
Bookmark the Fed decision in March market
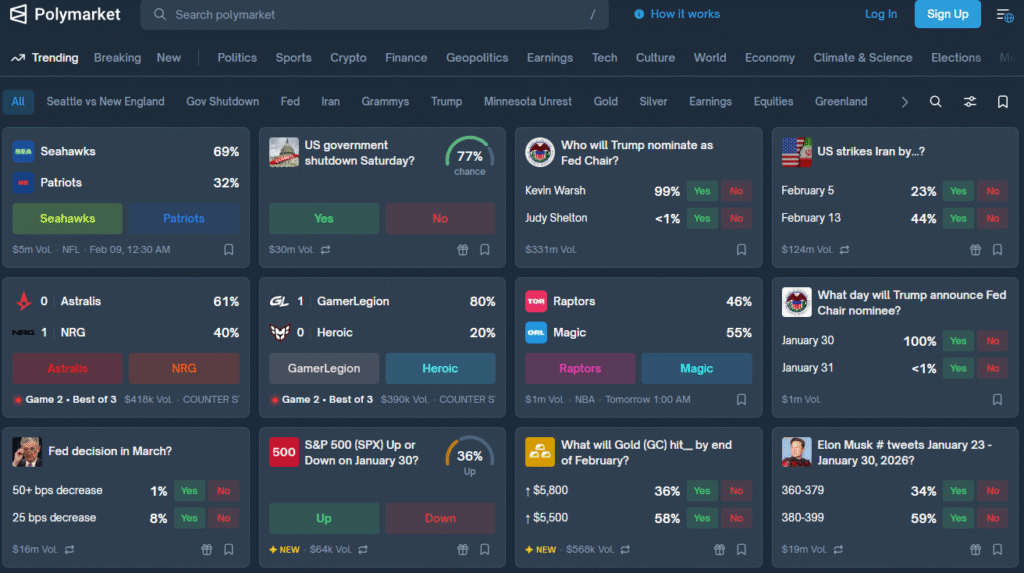(x=229, y=549)
